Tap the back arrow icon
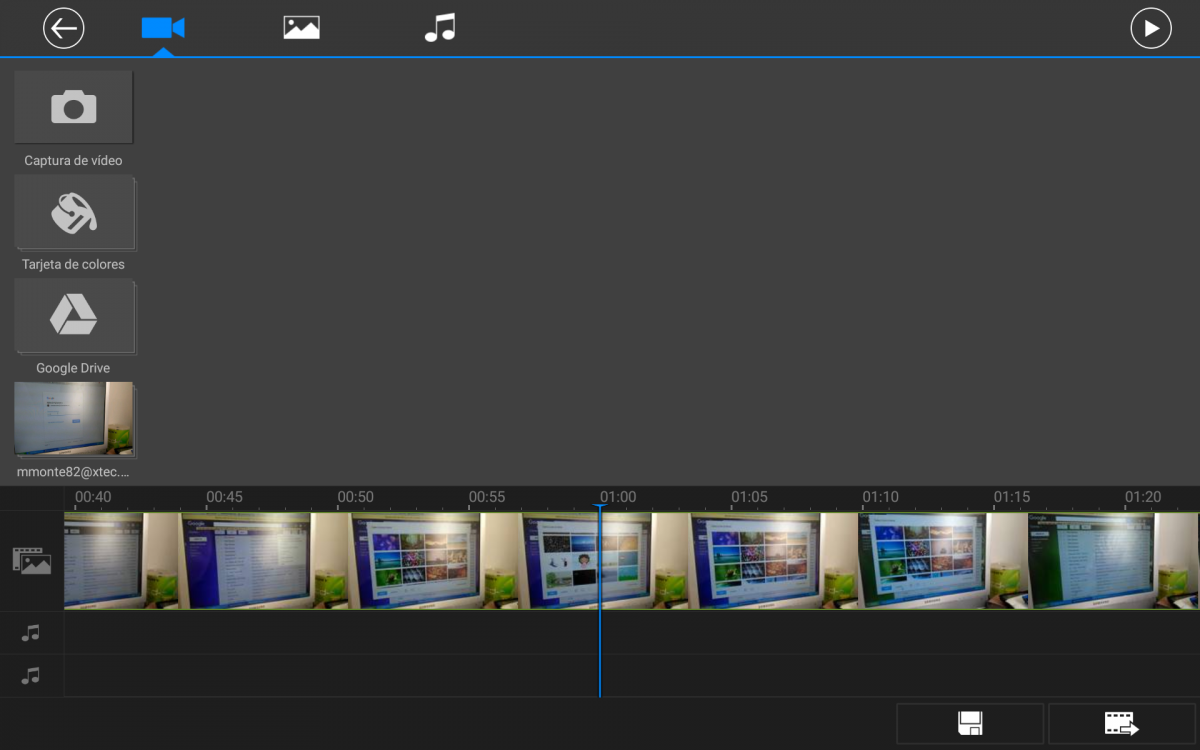This screenshot has height=750, width=1200. tap(64, 28)
